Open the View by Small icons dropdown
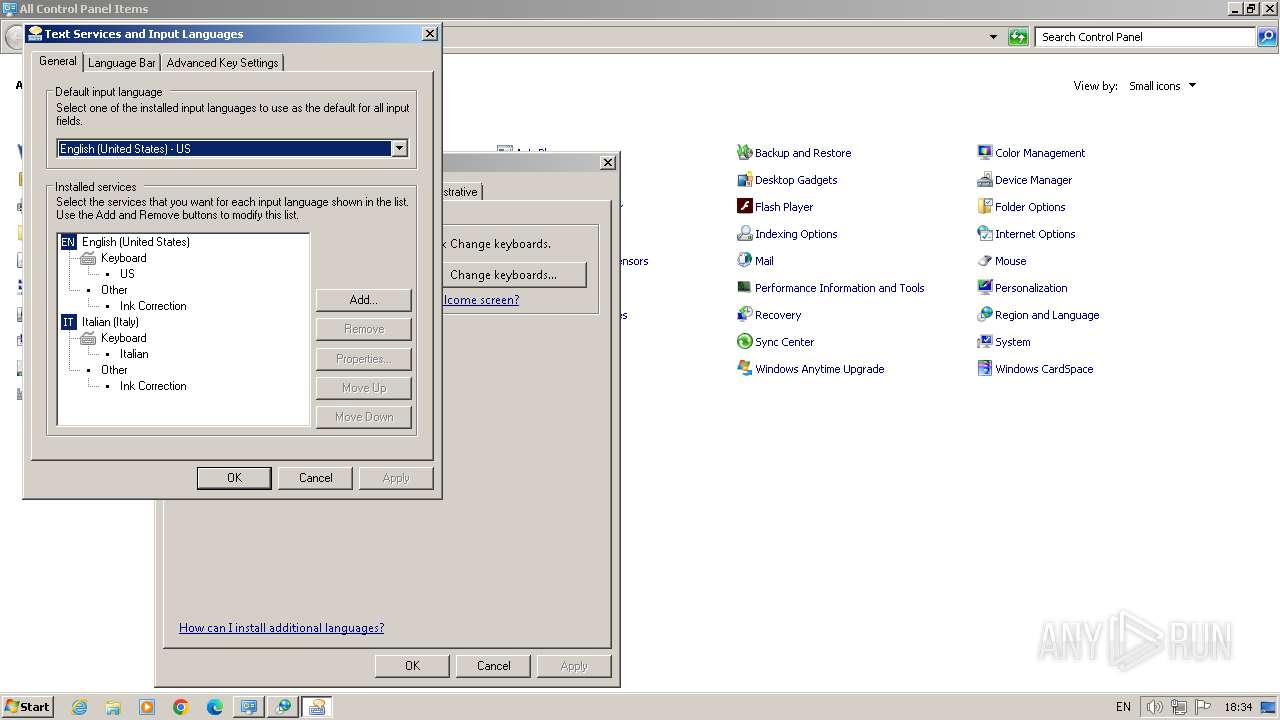1280x720 pixels. [x=1162, y=86]
